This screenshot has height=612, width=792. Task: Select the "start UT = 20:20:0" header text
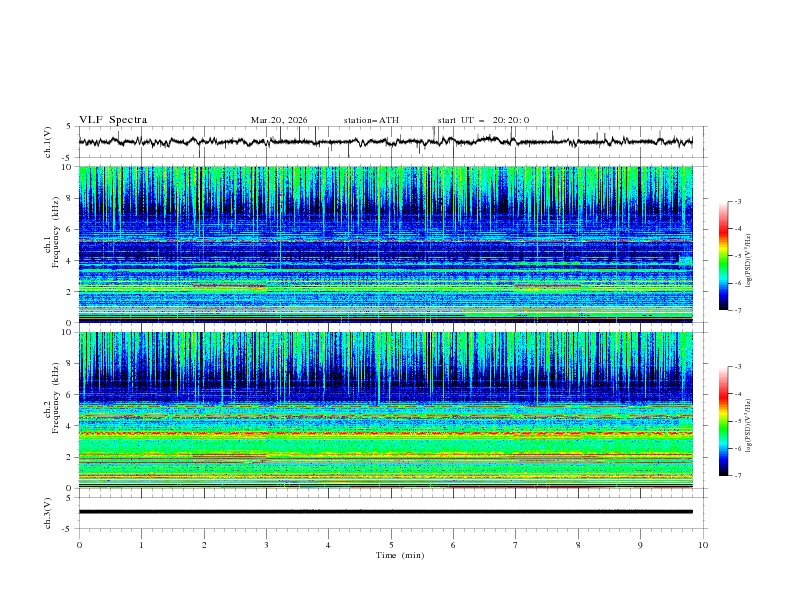[483, 120]
